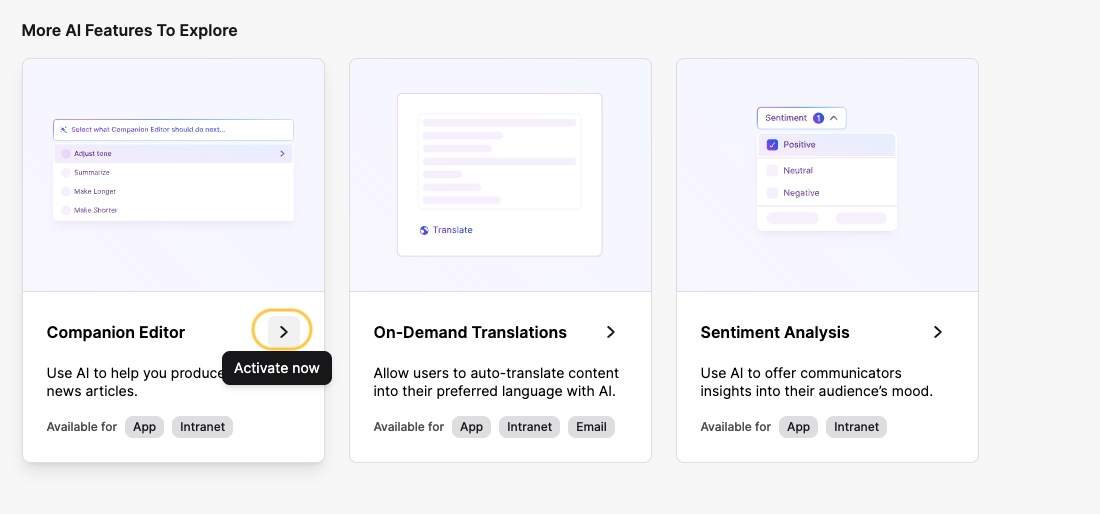Select Adjust tone option
This screenshot has height=514, width=1100.
(173, 154)
